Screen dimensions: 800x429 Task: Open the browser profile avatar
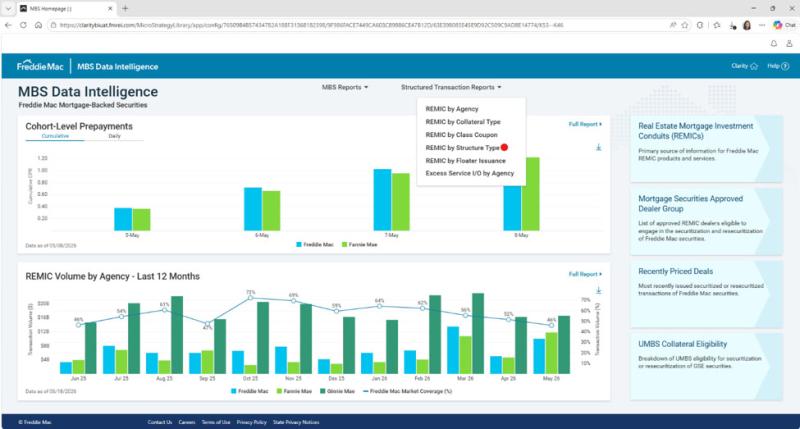click(x=747, y=25)
